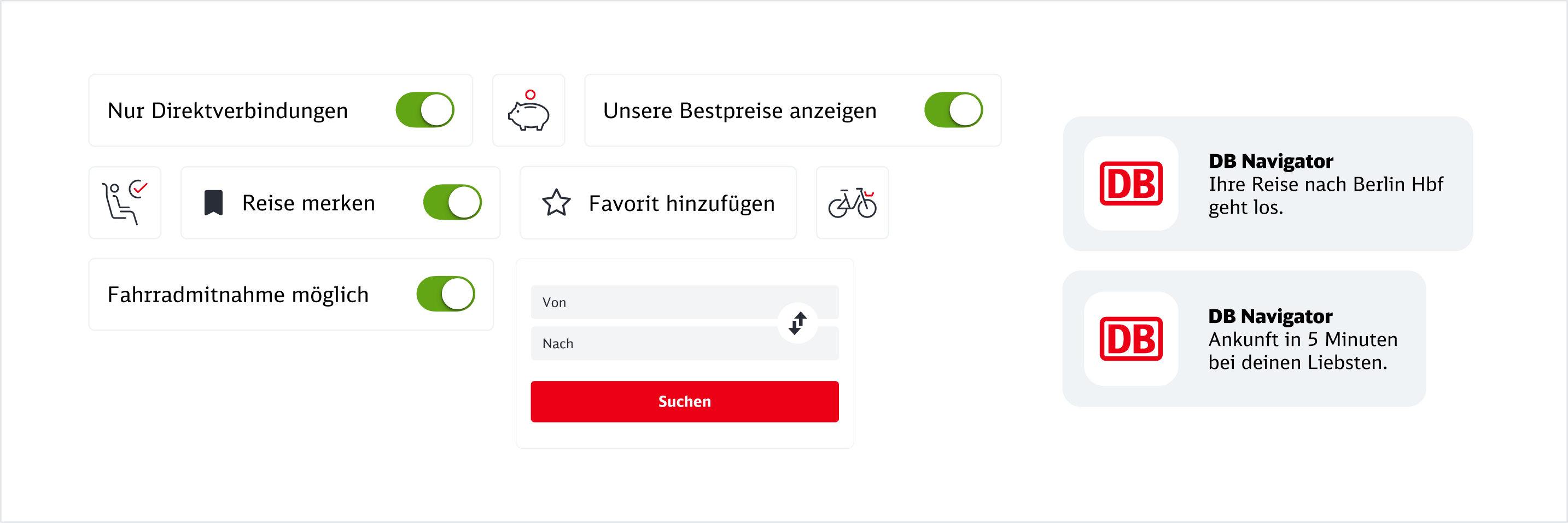This screenshot has height=523, width=1568.
Task: Click the Reise merken label
Action: (x=308, y=203)
